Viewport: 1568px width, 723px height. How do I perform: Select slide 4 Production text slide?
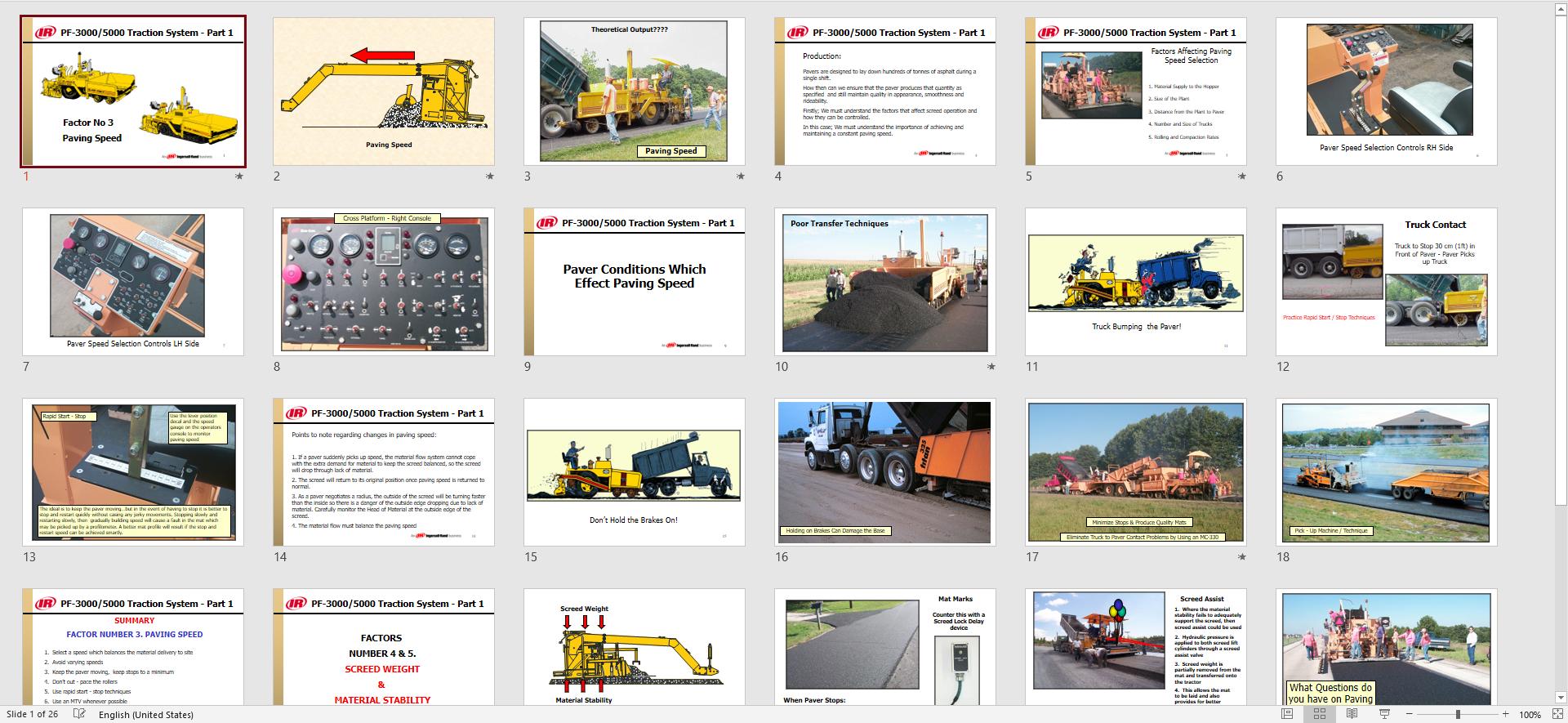[885, 91]
